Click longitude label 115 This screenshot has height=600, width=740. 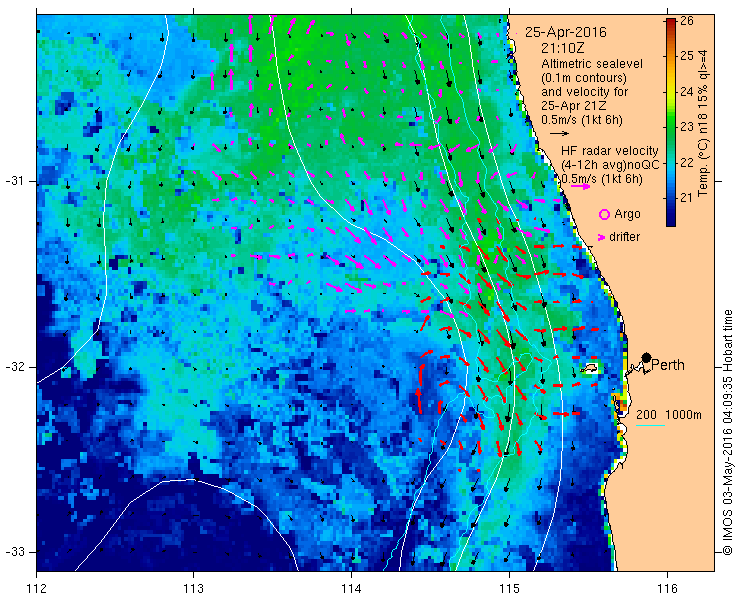click(509, 589)
